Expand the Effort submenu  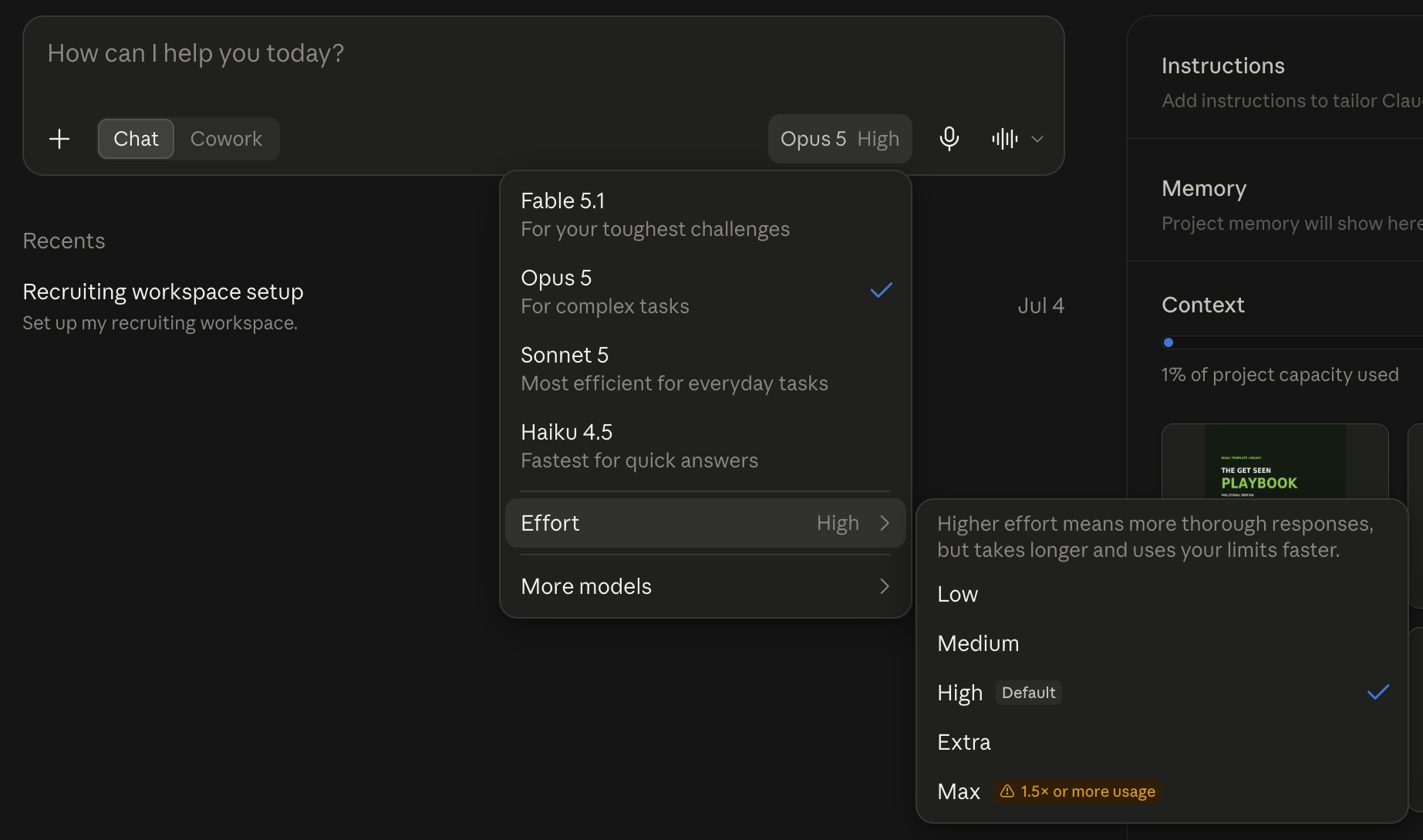point(705,523)
